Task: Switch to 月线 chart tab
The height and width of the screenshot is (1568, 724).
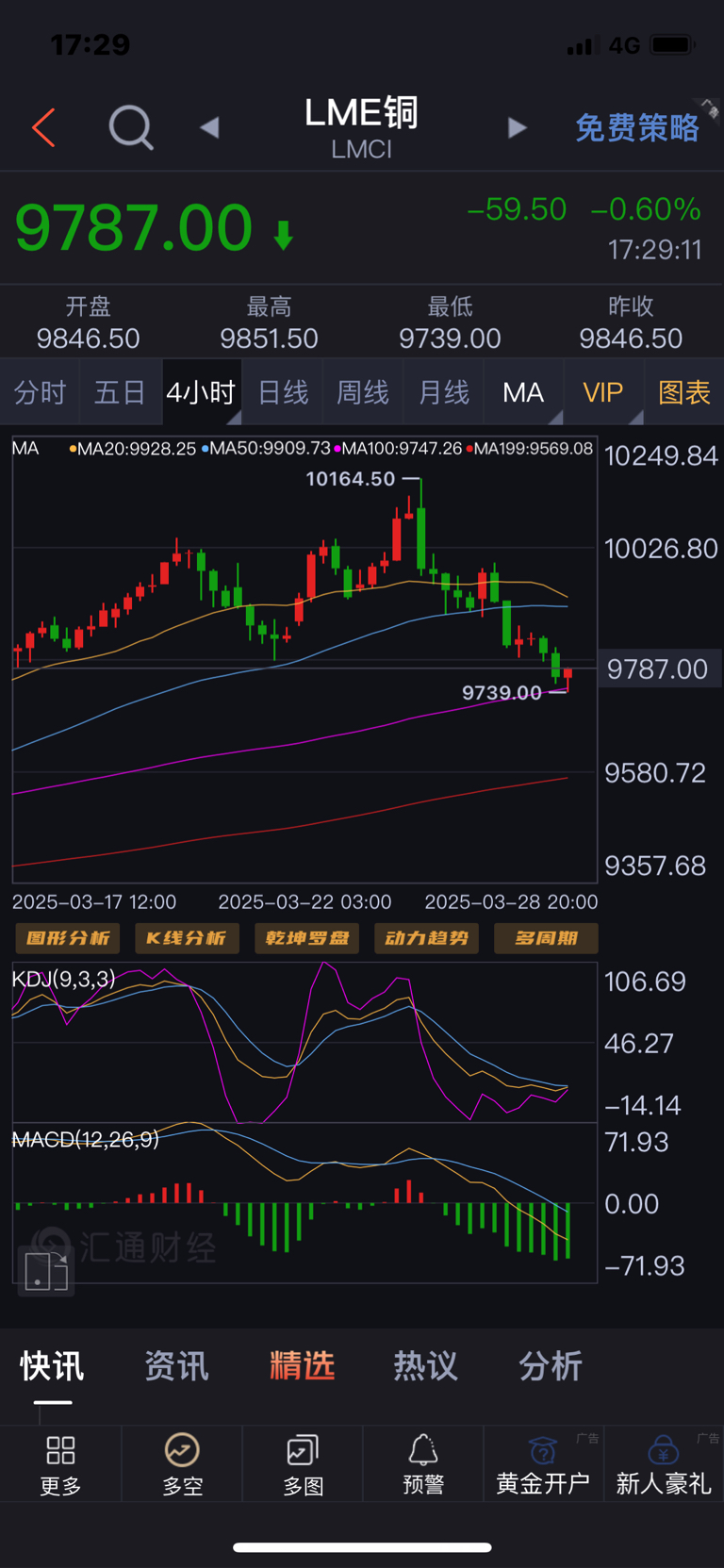Action: [443, 392]
